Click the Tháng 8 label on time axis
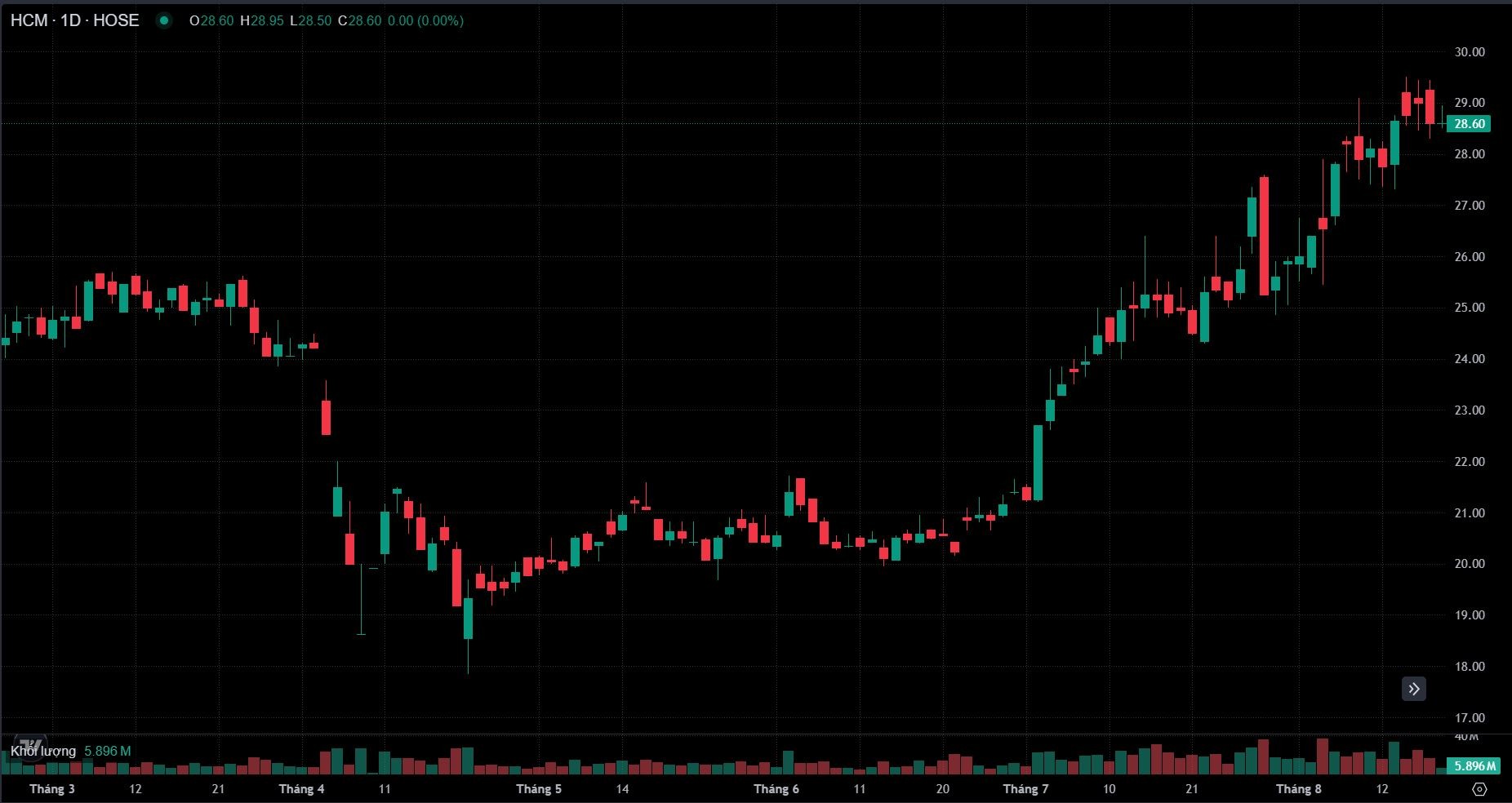This screenshot has width=1512, height=803. (1298, 789)
